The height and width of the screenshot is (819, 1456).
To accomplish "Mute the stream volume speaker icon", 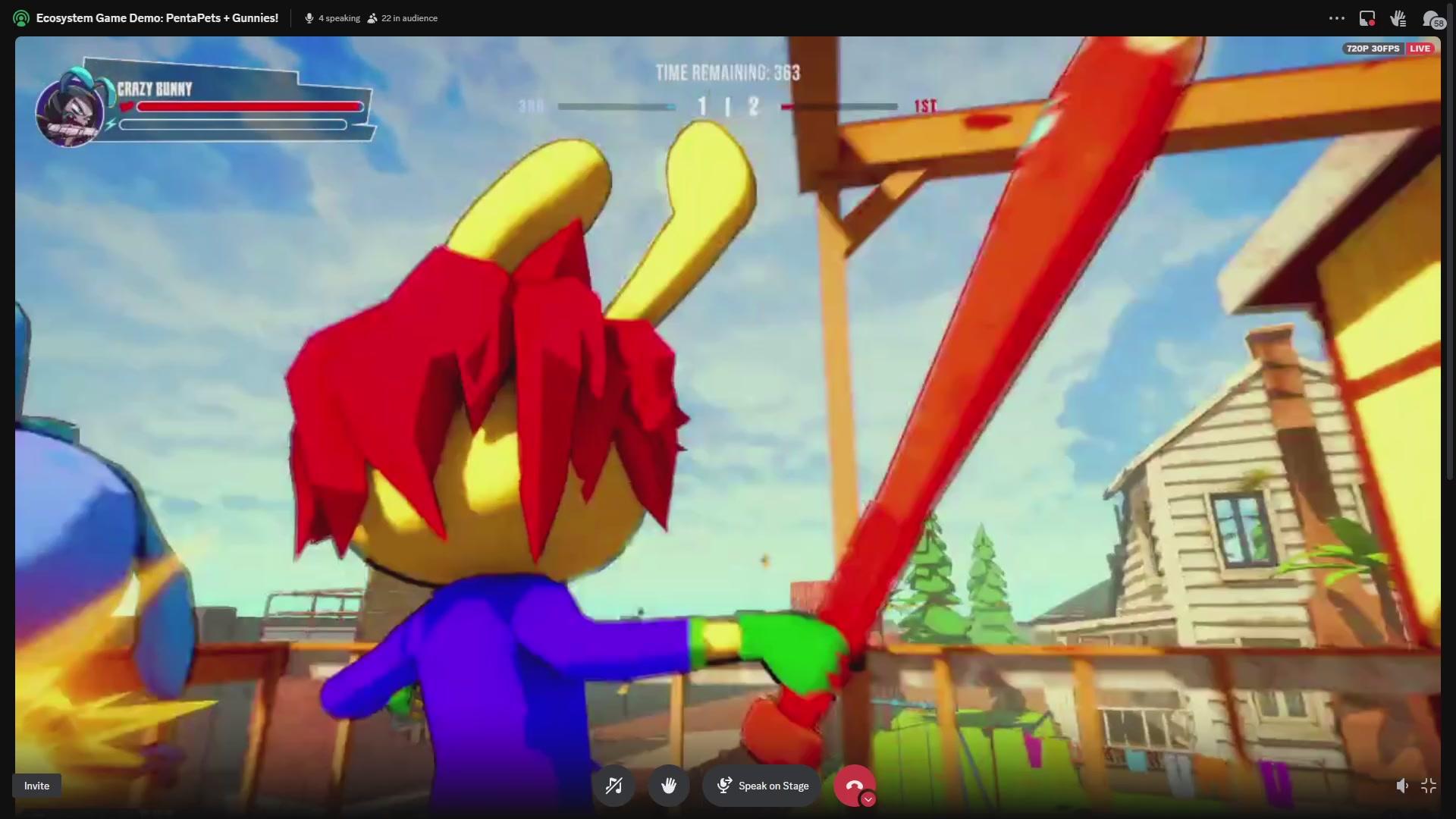I will point(1402,786).
